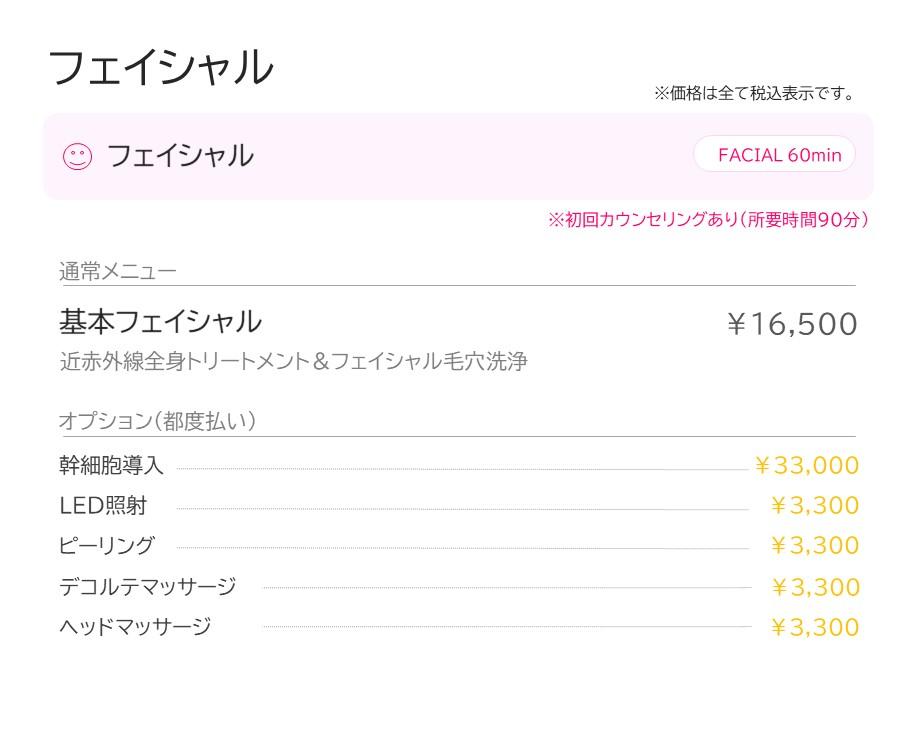The image size is (907, 756).
Task: Select the 基本フェイシャル menu item
Action: point(160,322)
